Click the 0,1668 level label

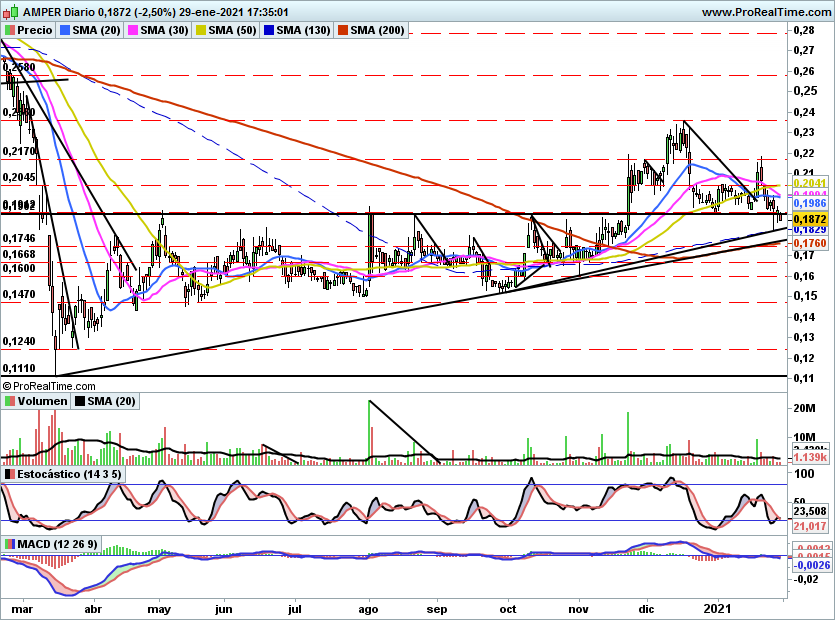click(x=19, y=254)
